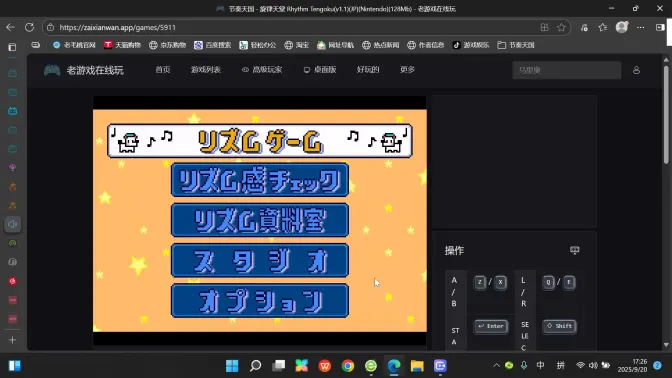Viewport: 672px width, 378px height.
Task: Go back with the browser back arrow
Action: pyautogui.click(x=10, y=27)
